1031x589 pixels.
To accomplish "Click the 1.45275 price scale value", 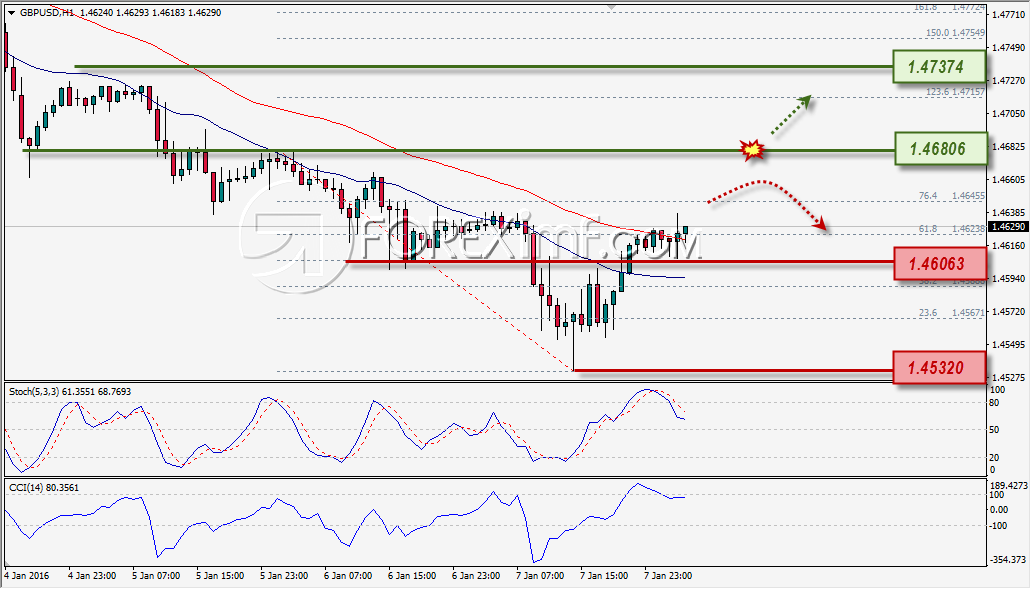I will pos(1009,377).
